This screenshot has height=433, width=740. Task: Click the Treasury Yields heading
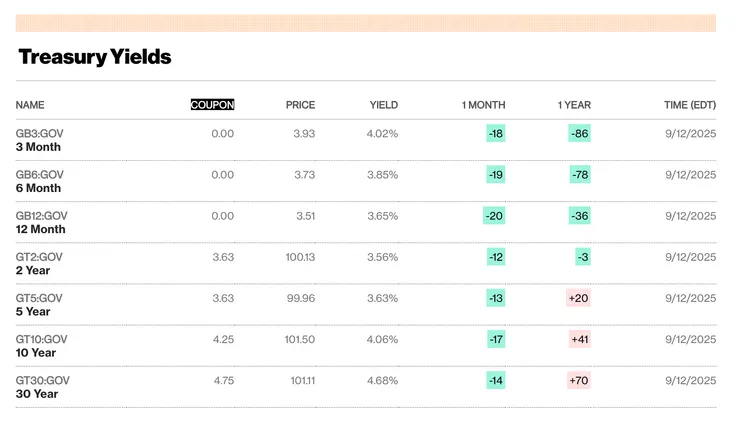point(95,57)
